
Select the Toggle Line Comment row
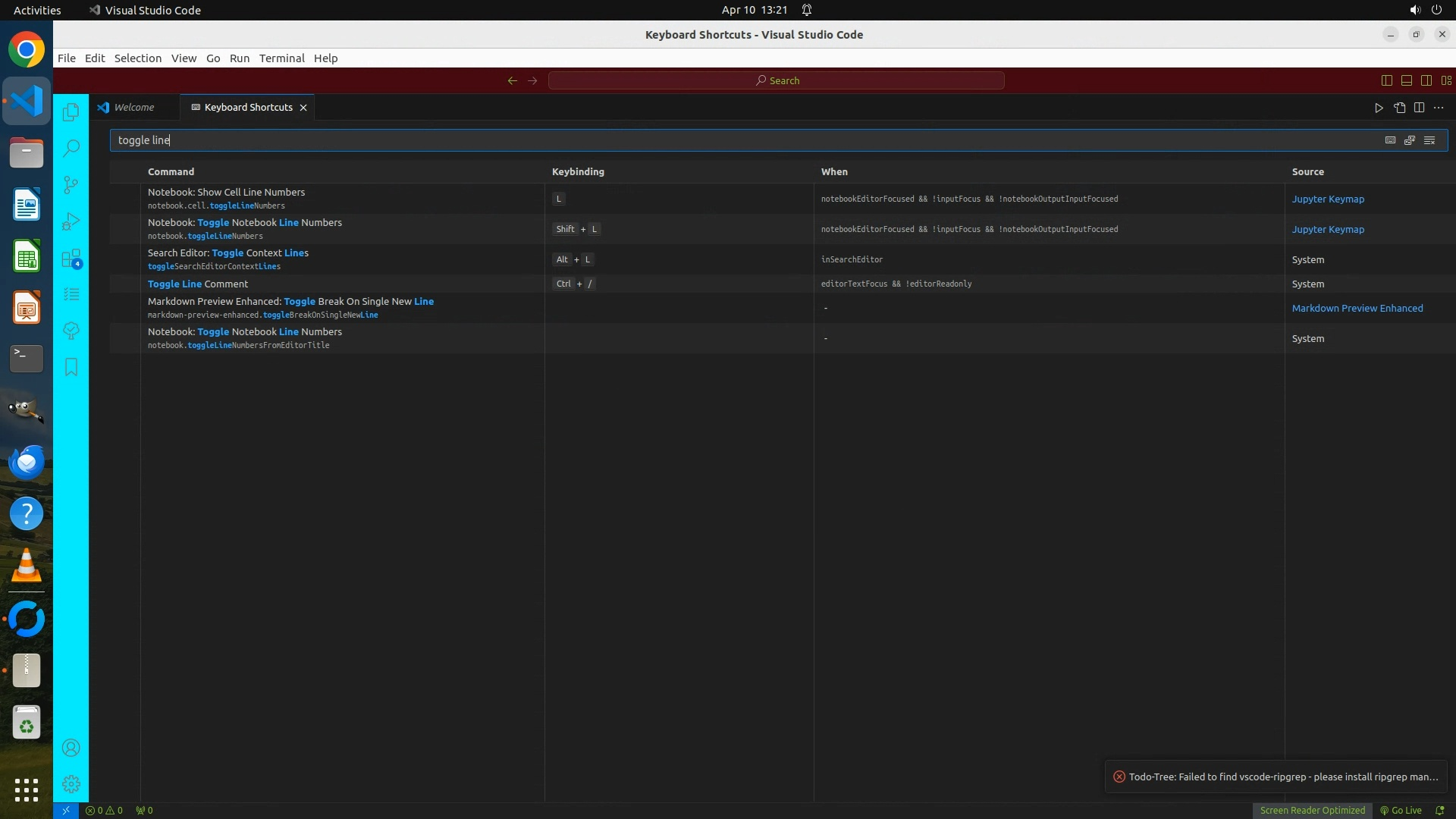tap(198, 284)
